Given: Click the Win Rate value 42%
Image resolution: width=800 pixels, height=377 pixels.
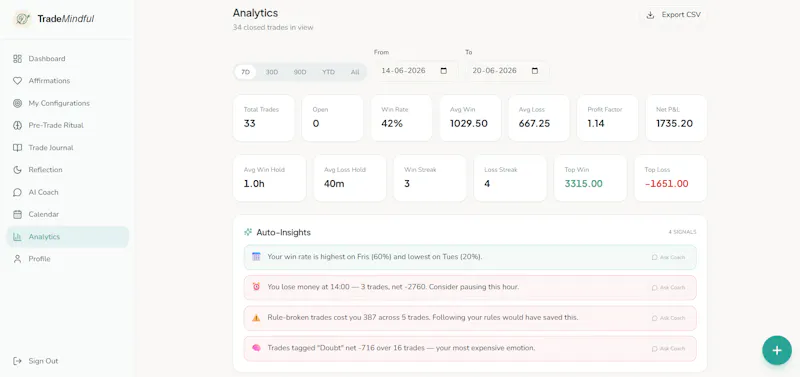Looking at the screenshot, I should (x=392, y=123).
